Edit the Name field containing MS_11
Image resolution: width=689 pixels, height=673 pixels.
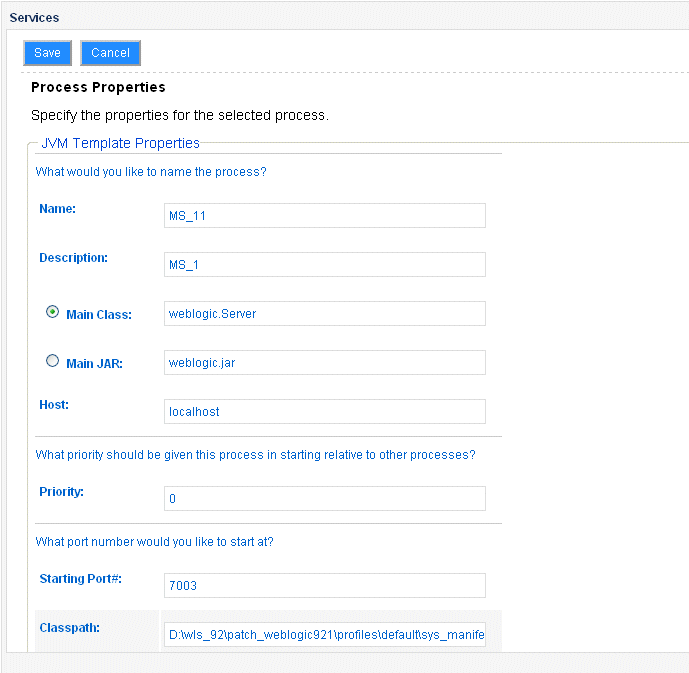point(324,216)
